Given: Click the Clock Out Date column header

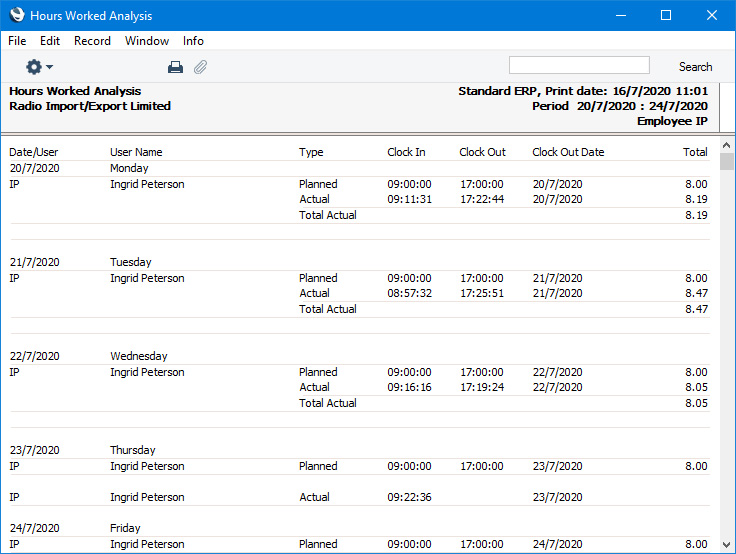Looking at the screenshot, I should (568, 152).
